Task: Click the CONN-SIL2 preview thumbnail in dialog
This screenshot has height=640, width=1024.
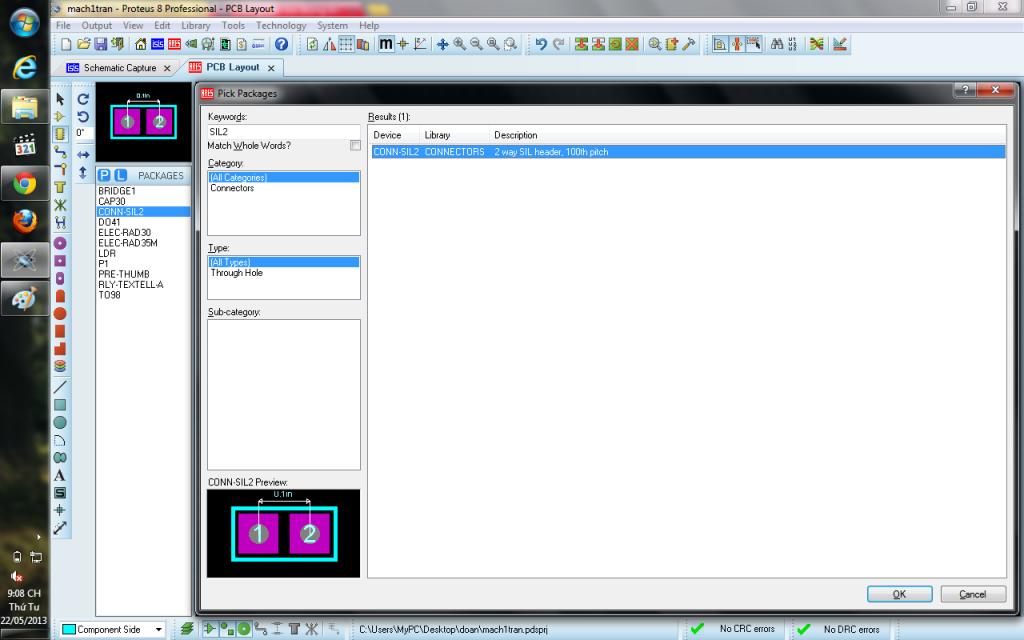Action: tap(283, 533)
